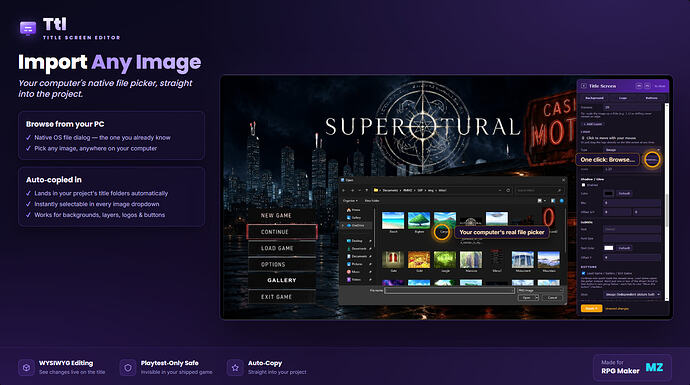Viewport: 690px width, 385px height.
Task: Open the white Text Color swatch
Action: [609, 248]
